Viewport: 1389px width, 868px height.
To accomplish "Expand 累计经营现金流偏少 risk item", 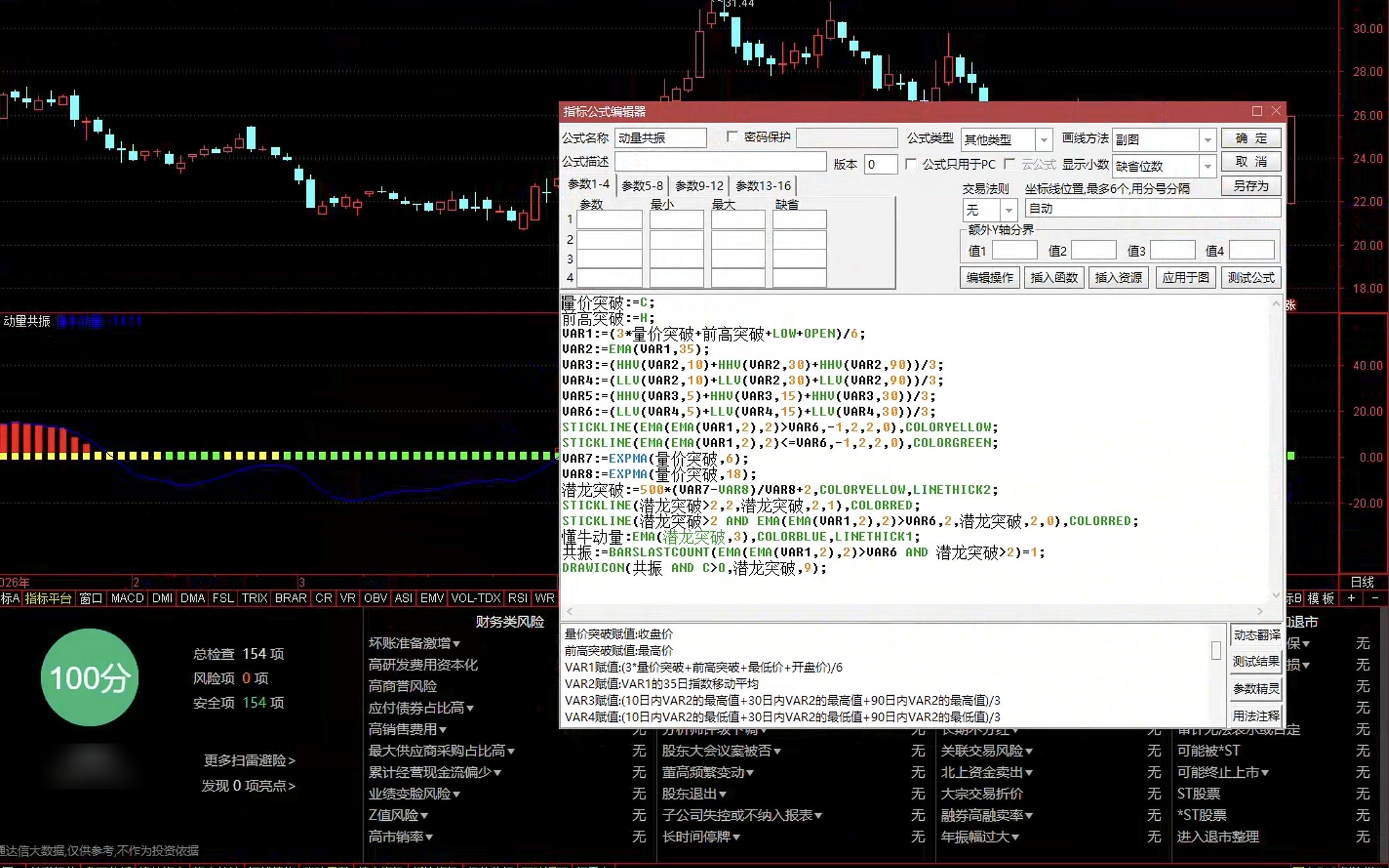I will click(x=435, y=772).
